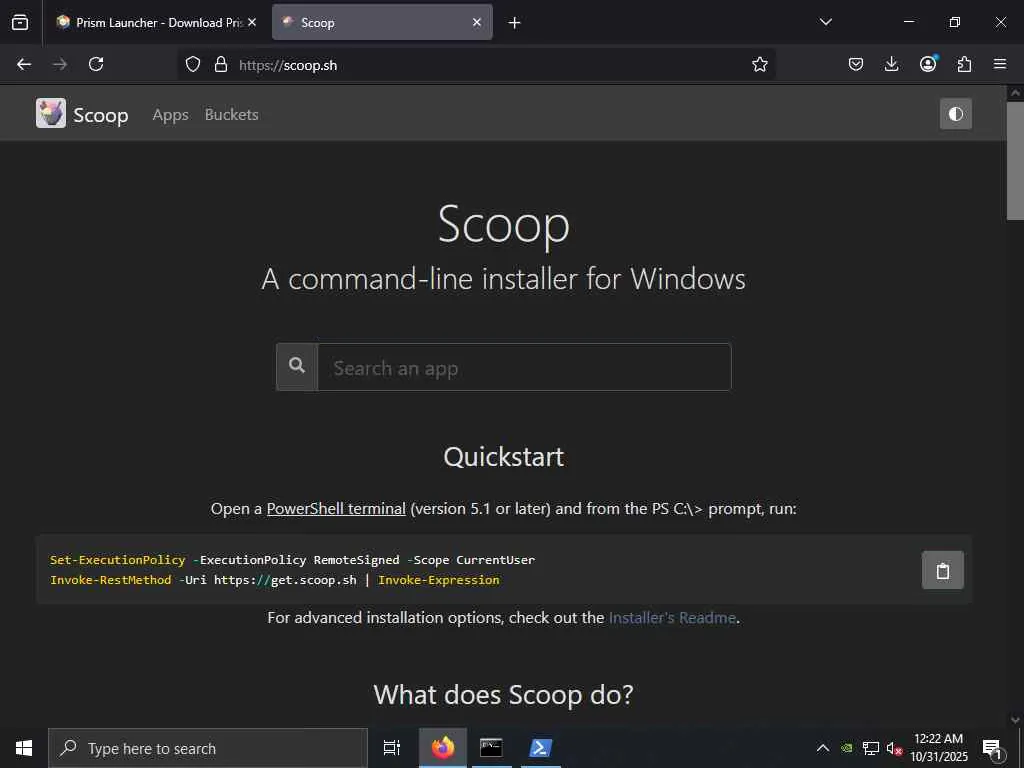Open the muted volume tray icon

(894, 748)
